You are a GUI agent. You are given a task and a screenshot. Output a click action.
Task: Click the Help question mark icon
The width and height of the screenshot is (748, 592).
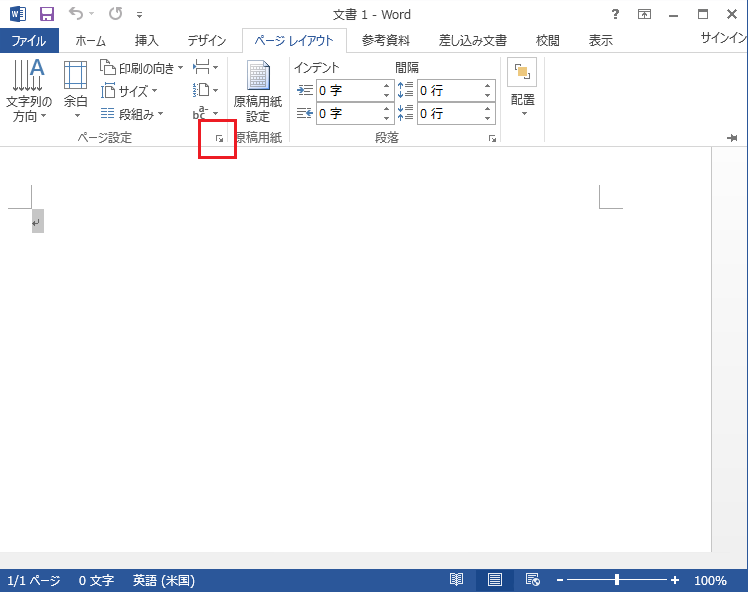tap(615, 14)
